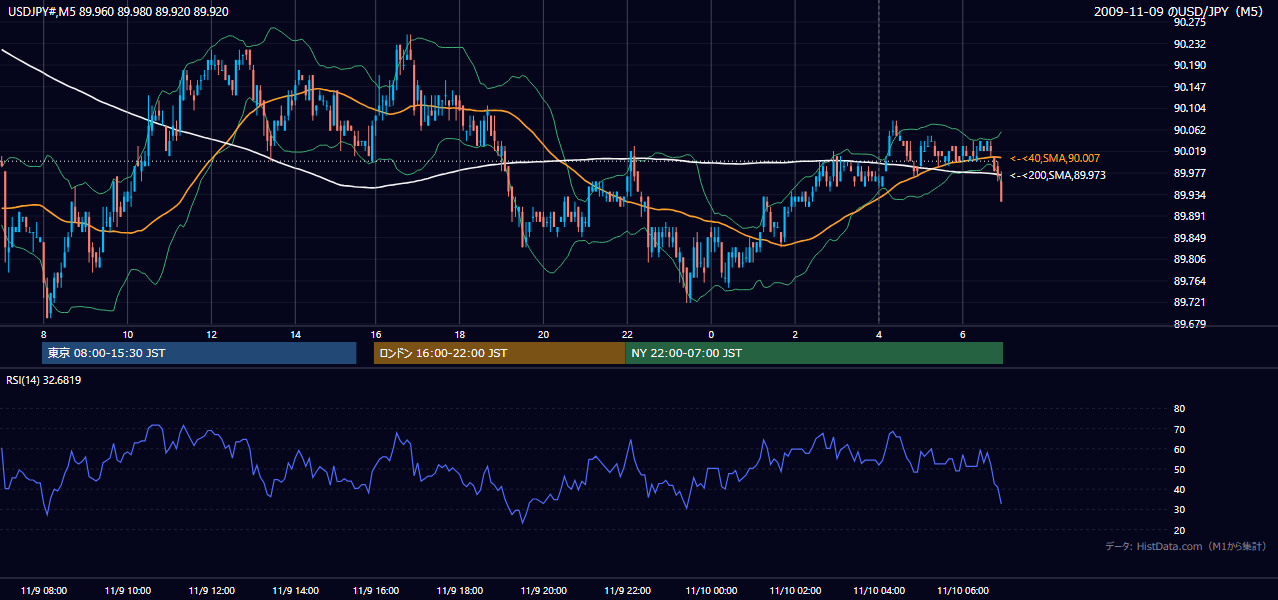Click the price axis value 89.721

click(1189, 302)
